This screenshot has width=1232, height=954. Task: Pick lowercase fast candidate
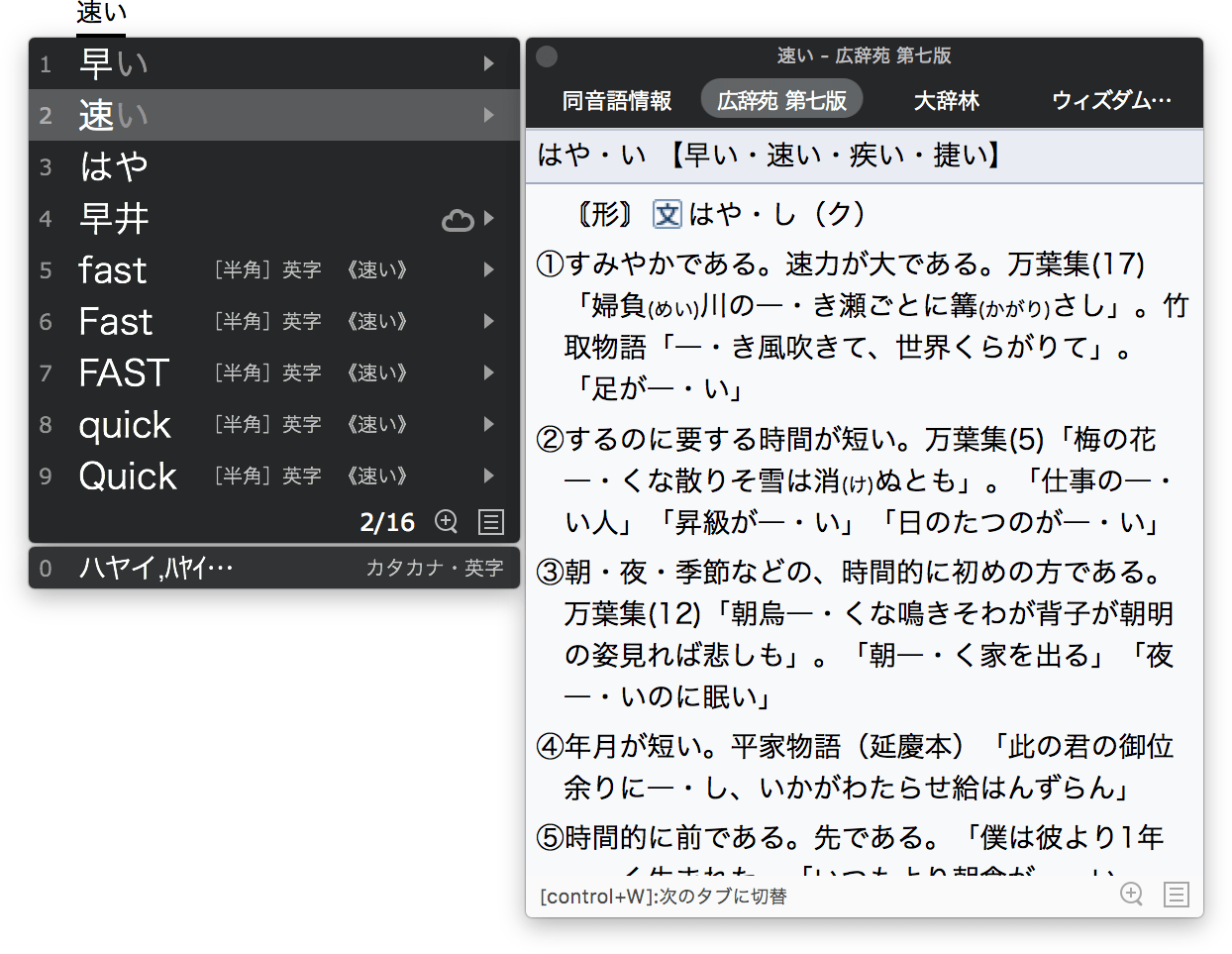273,269
